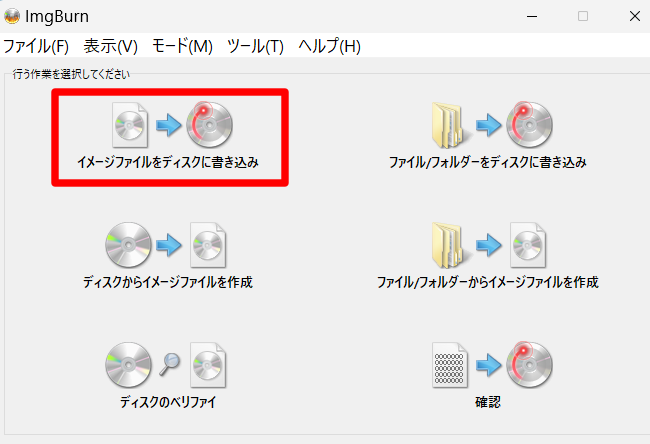This screenshot has width=650, height=444.
Task: Start ディスクのベリファイ mode
Action: pyautogui.click(x=168, y=402)
